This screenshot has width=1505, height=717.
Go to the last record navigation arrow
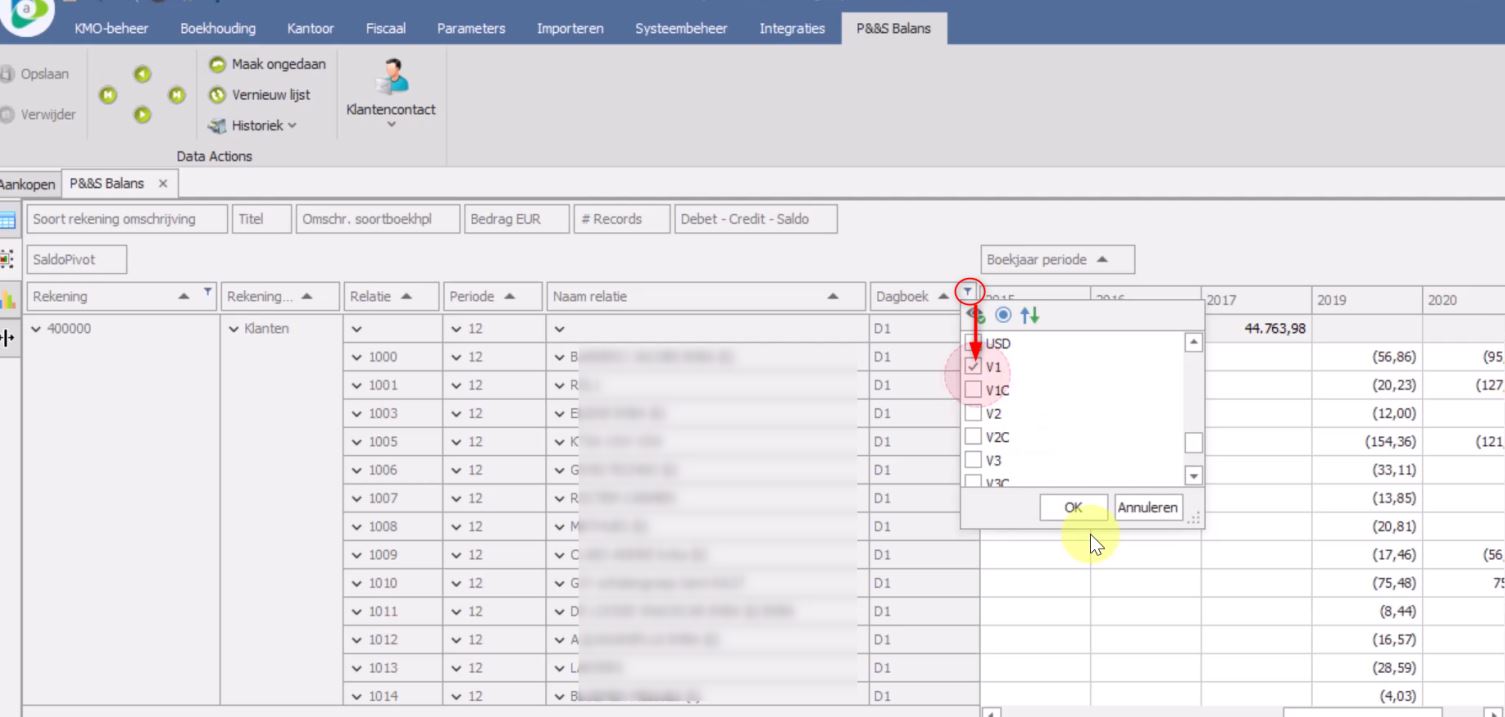point(177,95)
